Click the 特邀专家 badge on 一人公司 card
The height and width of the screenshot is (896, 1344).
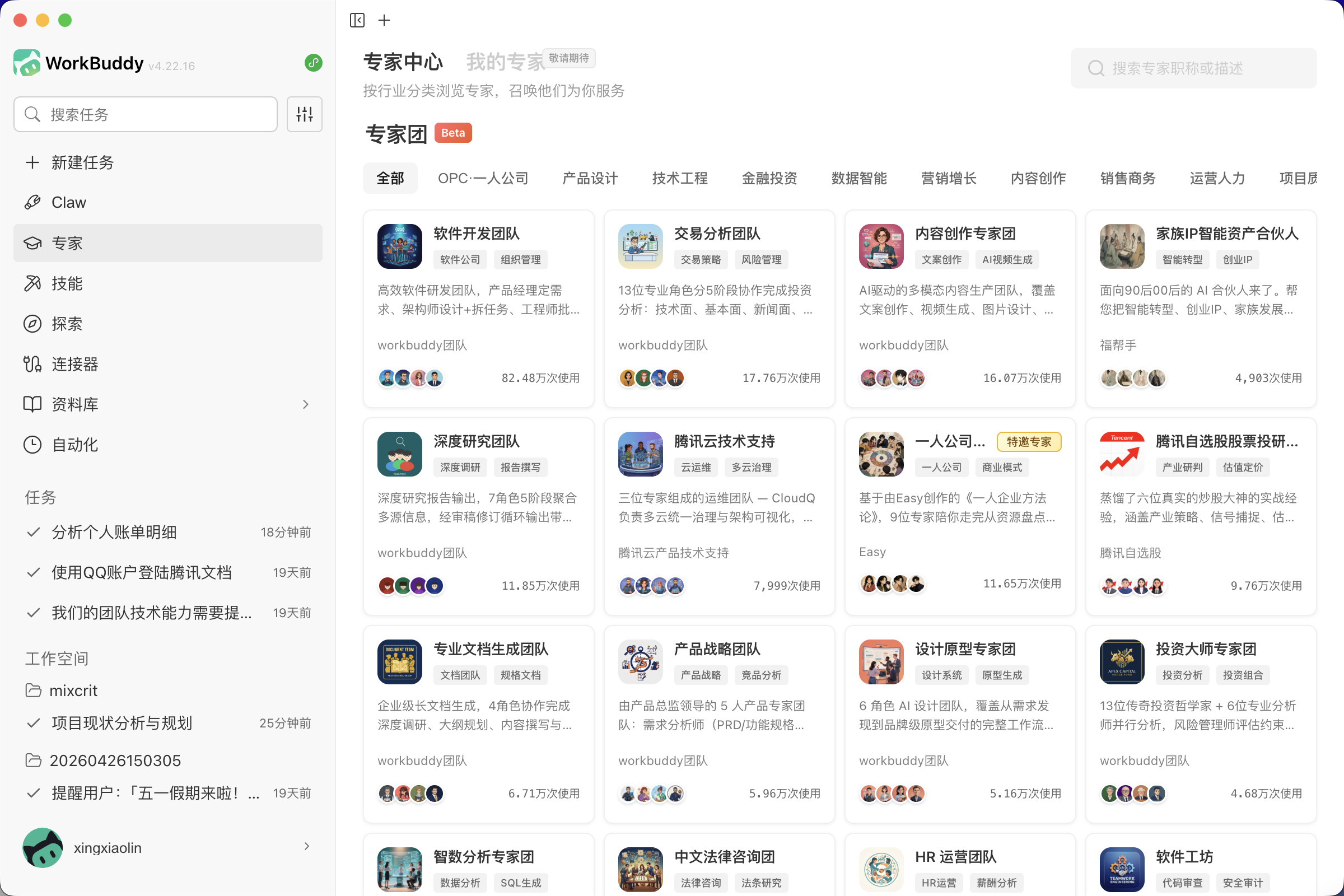click(x=1029, y=442)
